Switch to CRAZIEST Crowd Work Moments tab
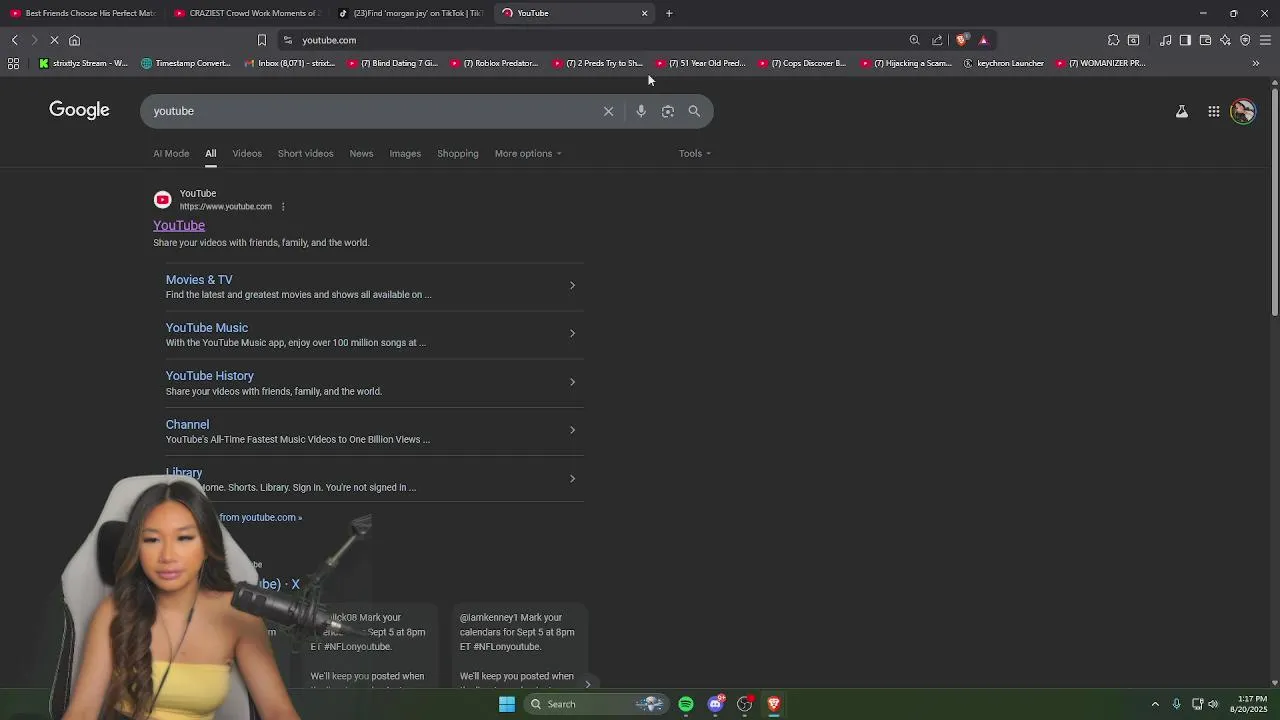1280x720 pixels. click(246, 13)
